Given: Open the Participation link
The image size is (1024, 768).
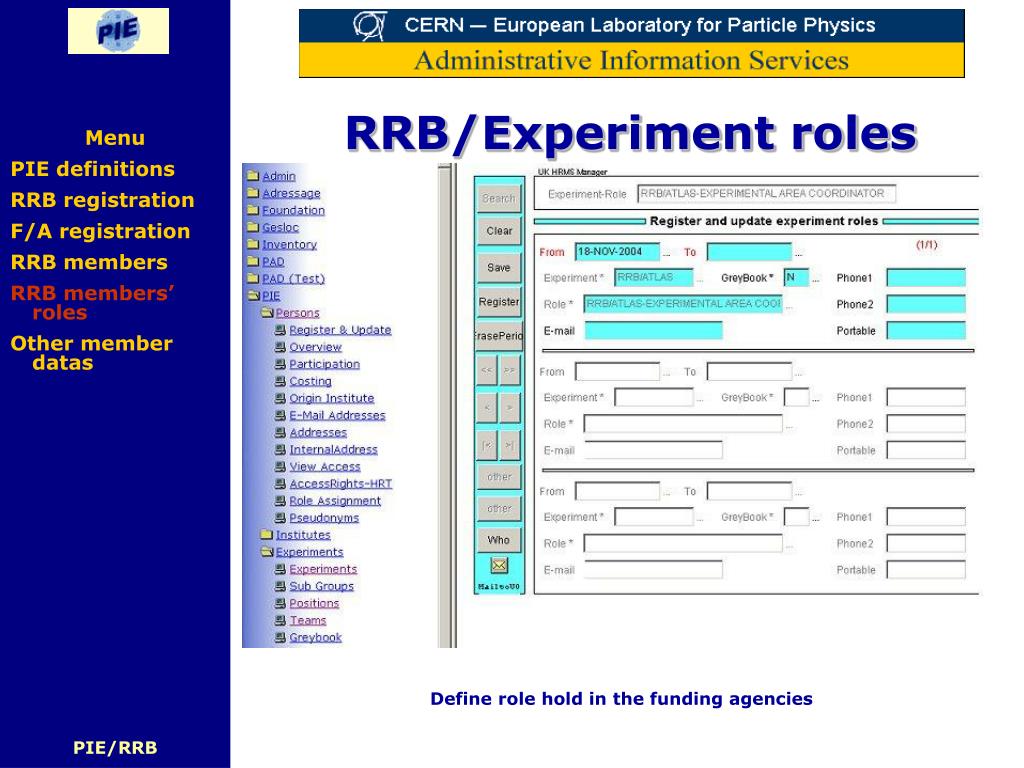Looking at the screenshot, I should 325,364.
